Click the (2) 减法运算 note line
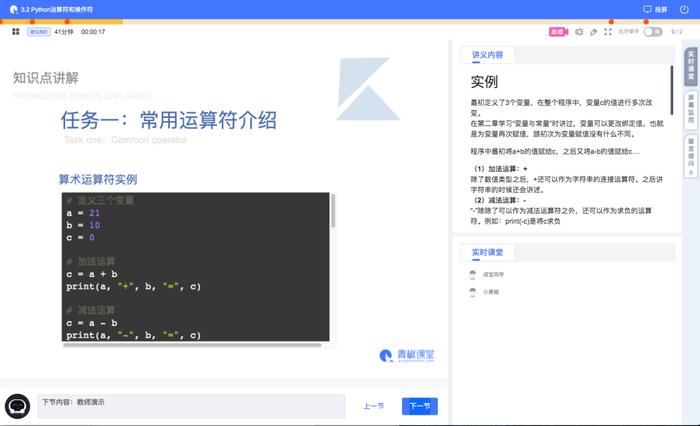 (500, 200)
